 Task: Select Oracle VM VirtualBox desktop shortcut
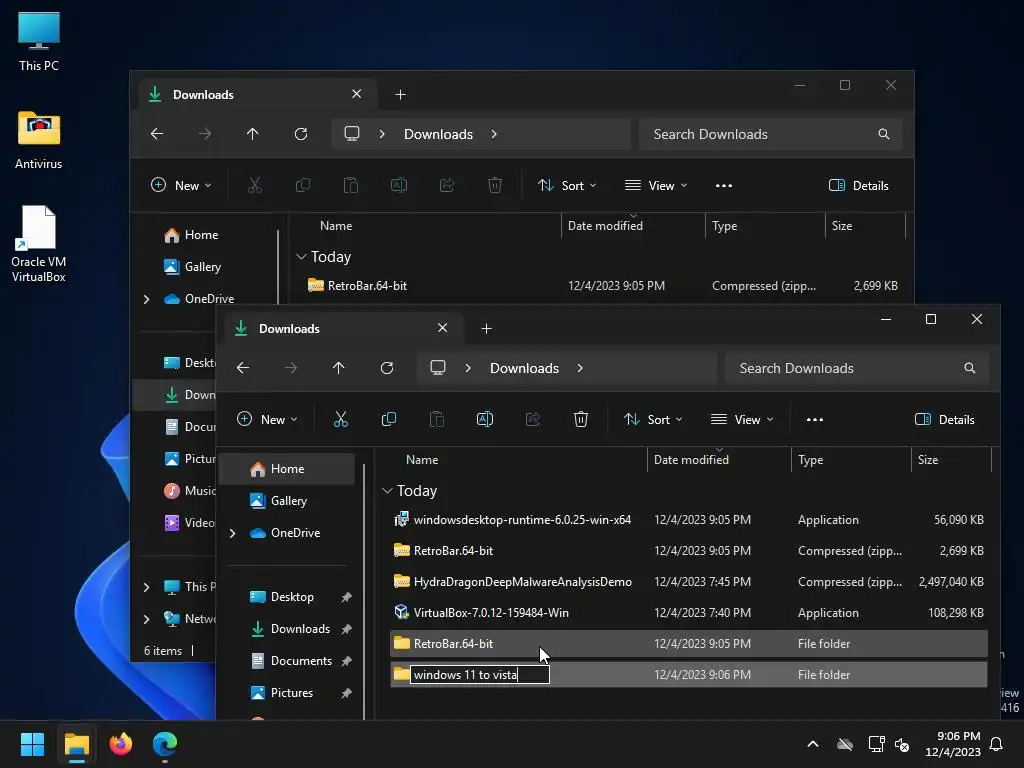(39, 244)
